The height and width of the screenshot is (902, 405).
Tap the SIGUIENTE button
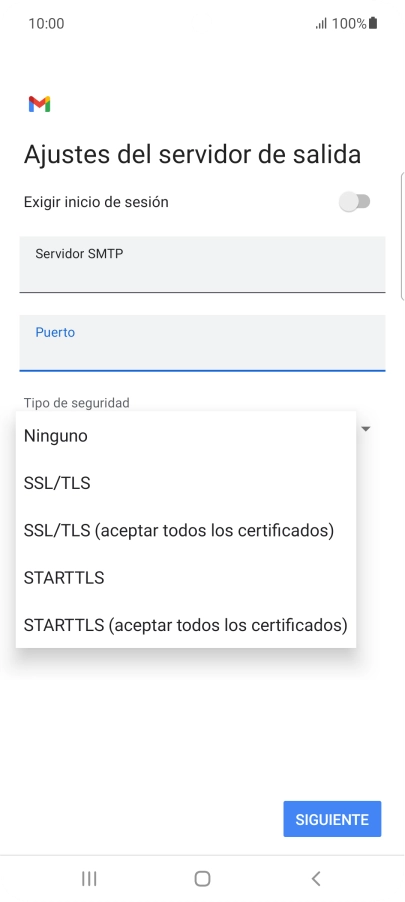332,819
